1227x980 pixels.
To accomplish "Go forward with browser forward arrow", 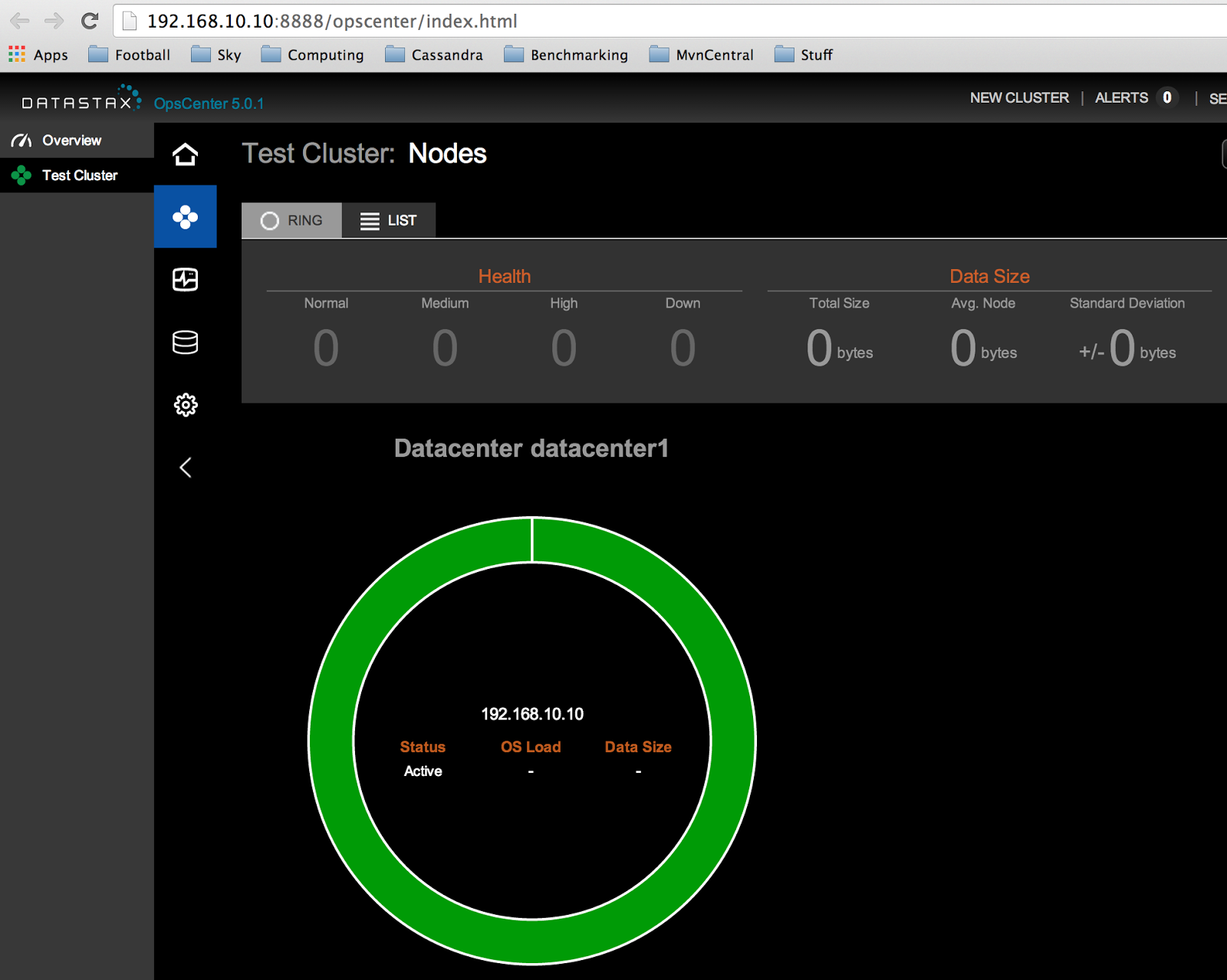I will (54, 21).
